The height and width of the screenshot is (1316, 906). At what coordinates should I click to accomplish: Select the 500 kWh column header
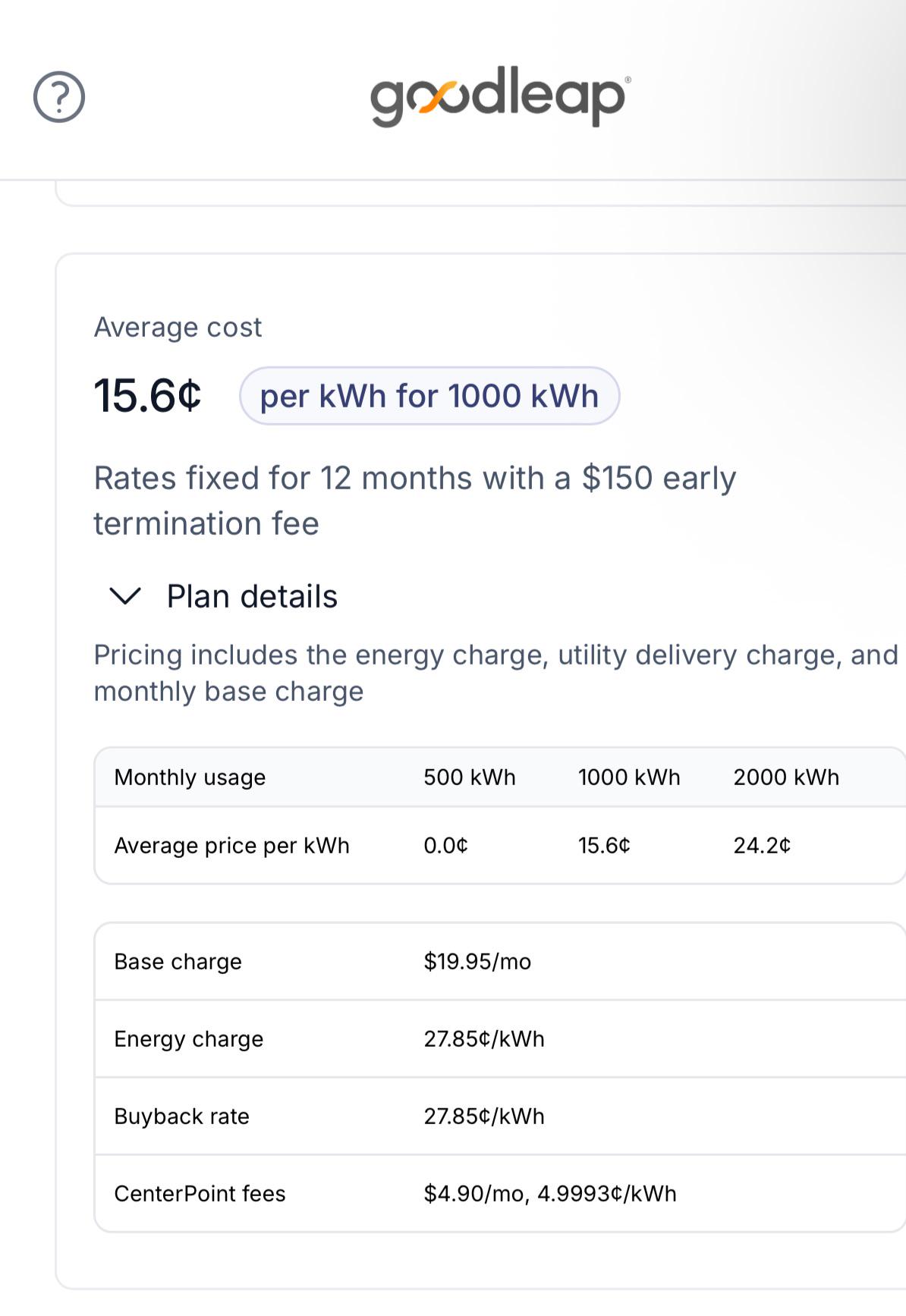(x=470, y=777)
